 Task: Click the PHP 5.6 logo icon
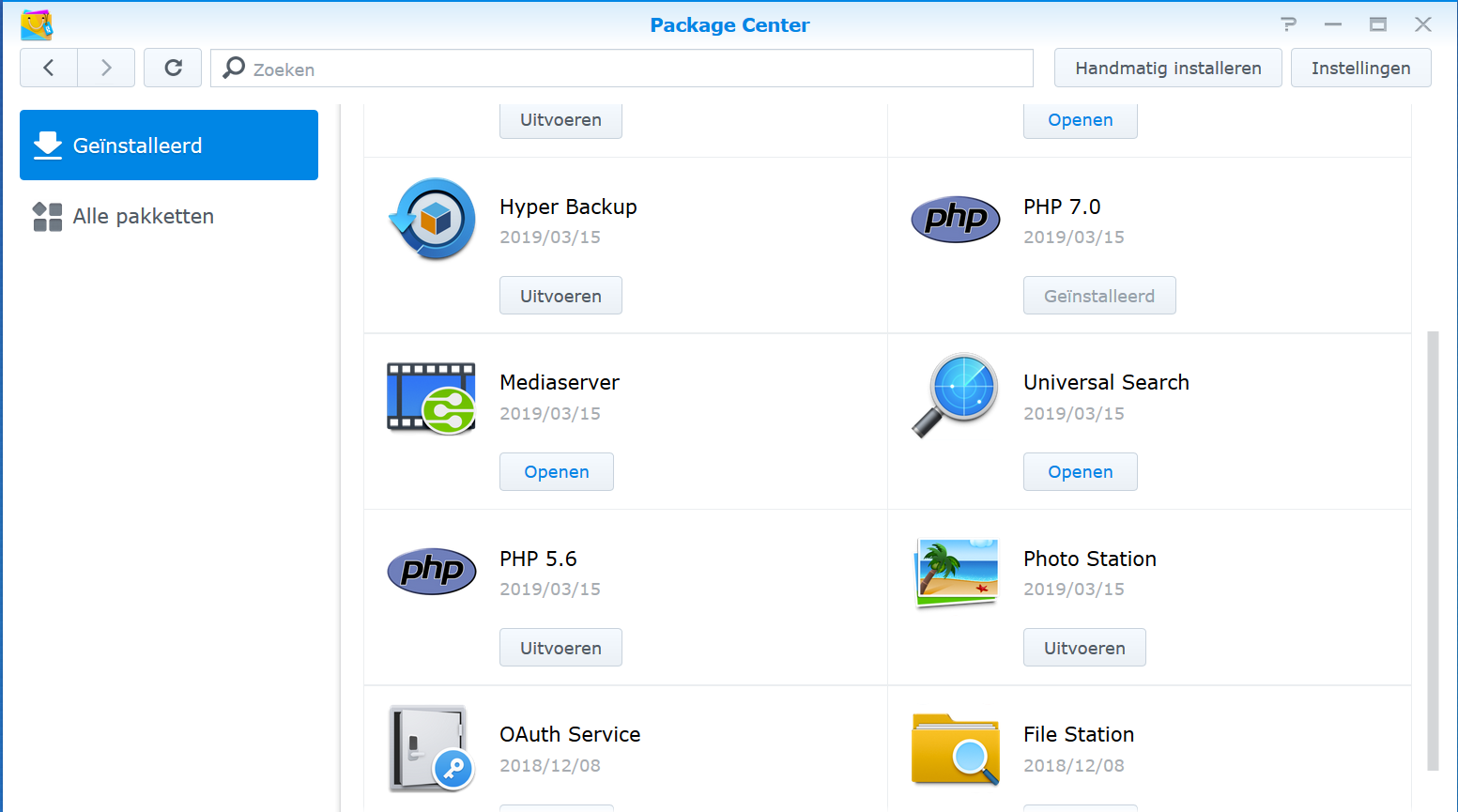pos(431,571)
